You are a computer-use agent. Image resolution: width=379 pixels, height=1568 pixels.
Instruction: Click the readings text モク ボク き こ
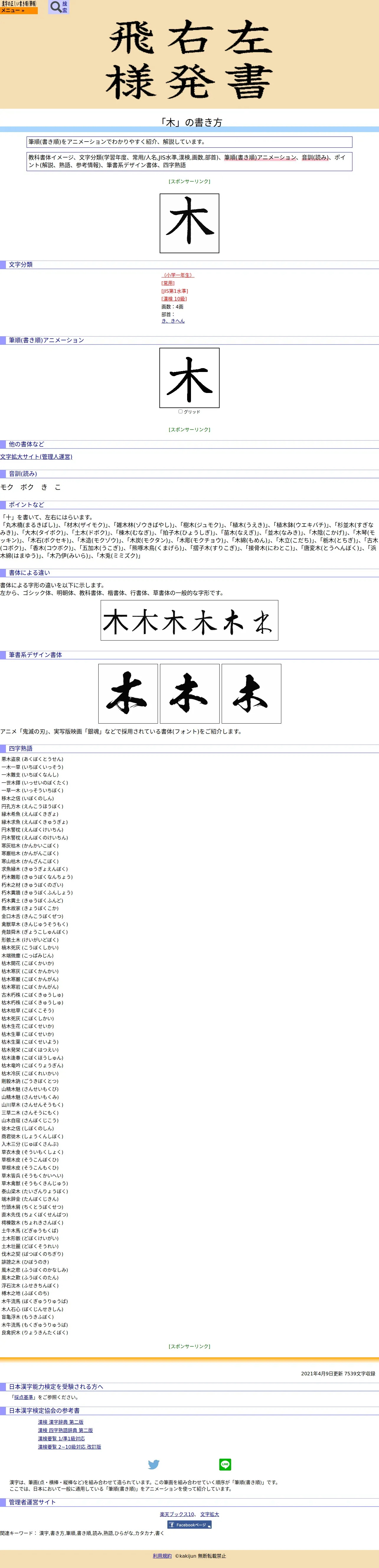(x=30, y=487)
